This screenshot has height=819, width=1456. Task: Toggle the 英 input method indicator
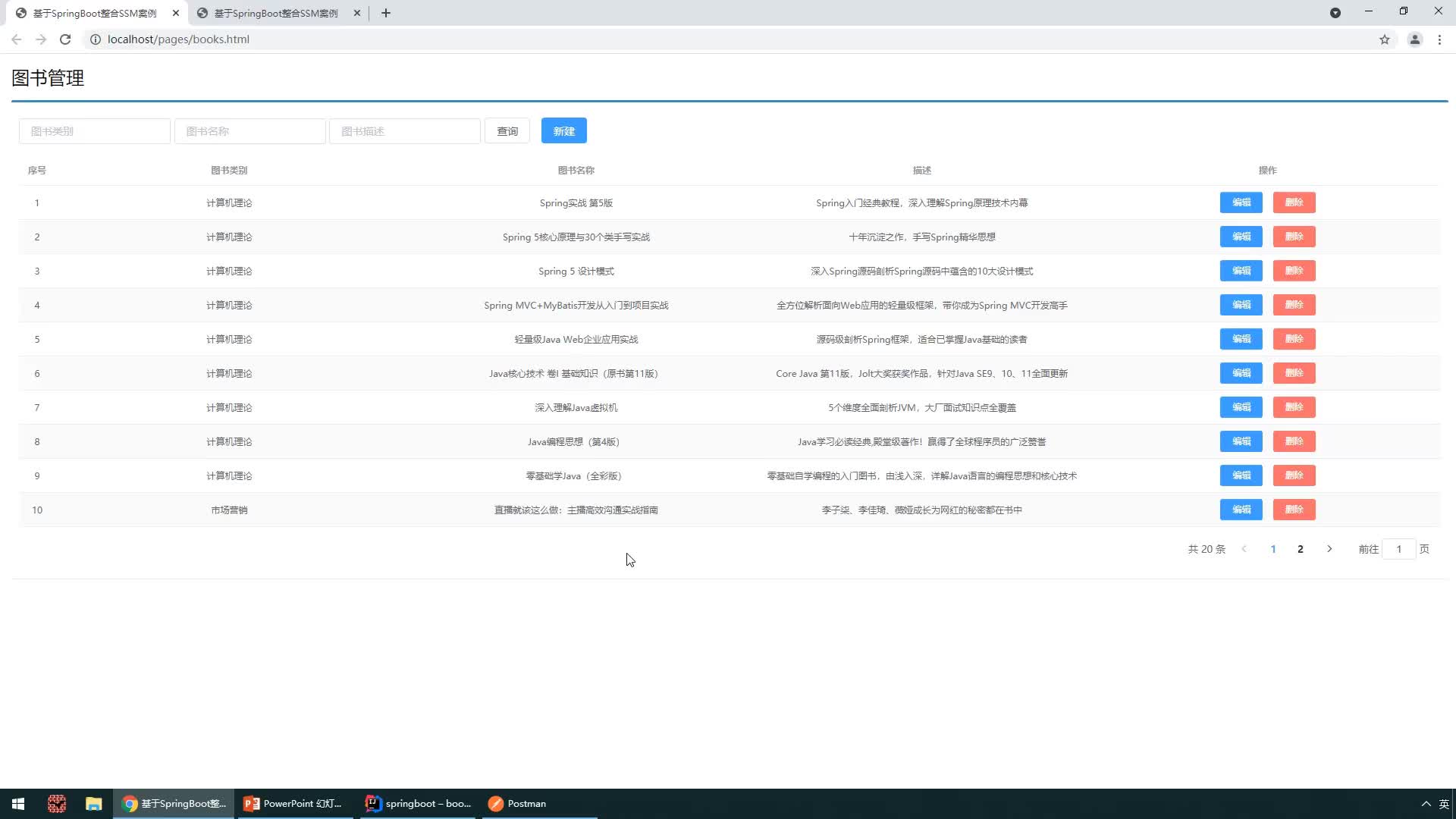pyautogui.click(x=1444, y=804)
